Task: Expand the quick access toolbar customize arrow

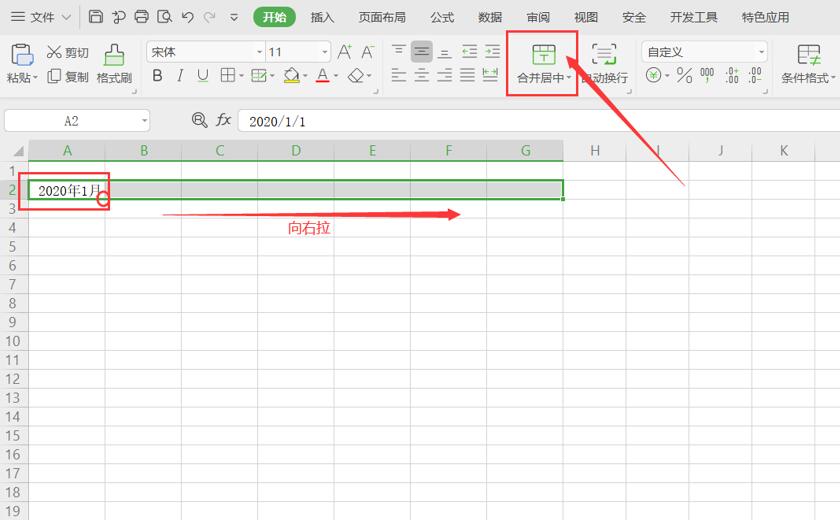Action: coord(234,17)
